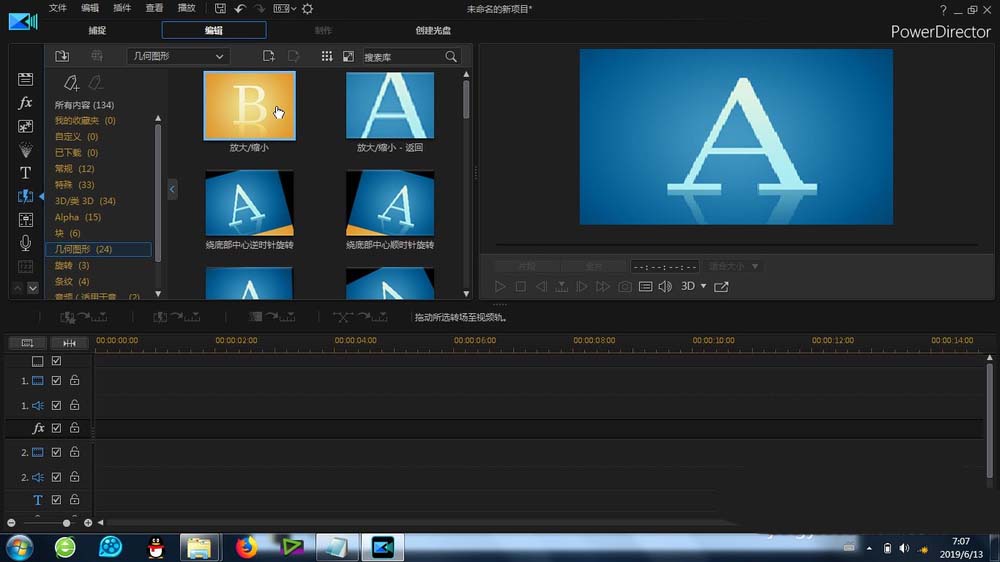Disable the fx effect track checkbox
1000x562 pixels.
(57, 428)
